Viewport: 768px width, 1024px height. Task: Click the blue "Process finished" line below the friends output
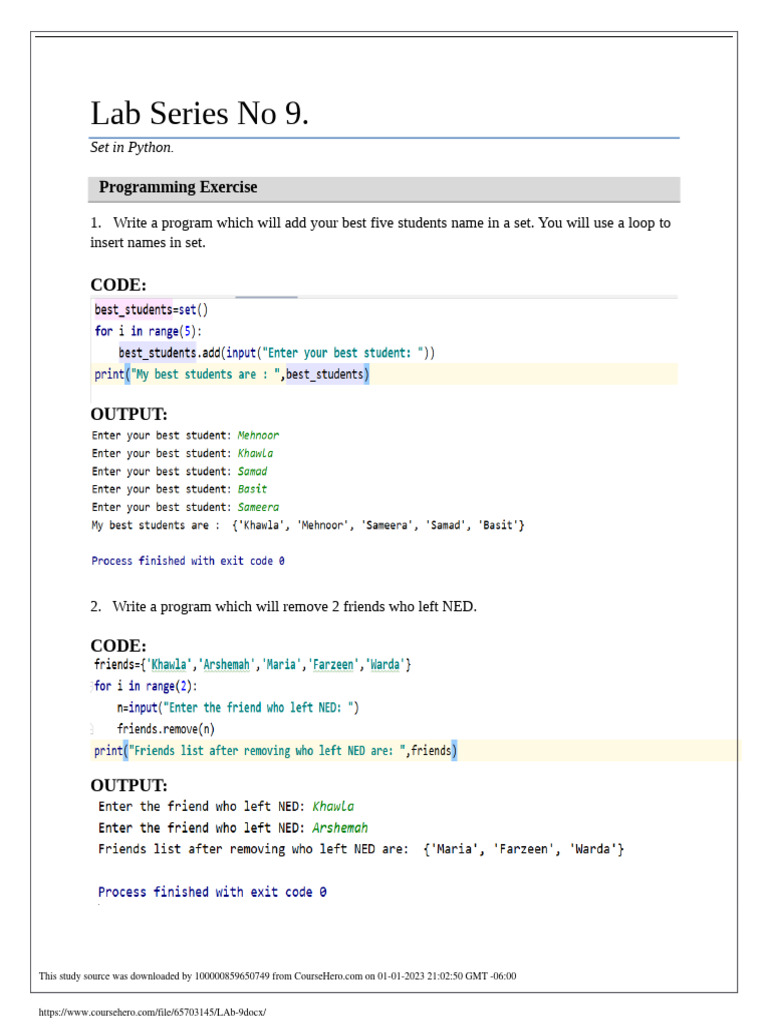tap(212, 892)
